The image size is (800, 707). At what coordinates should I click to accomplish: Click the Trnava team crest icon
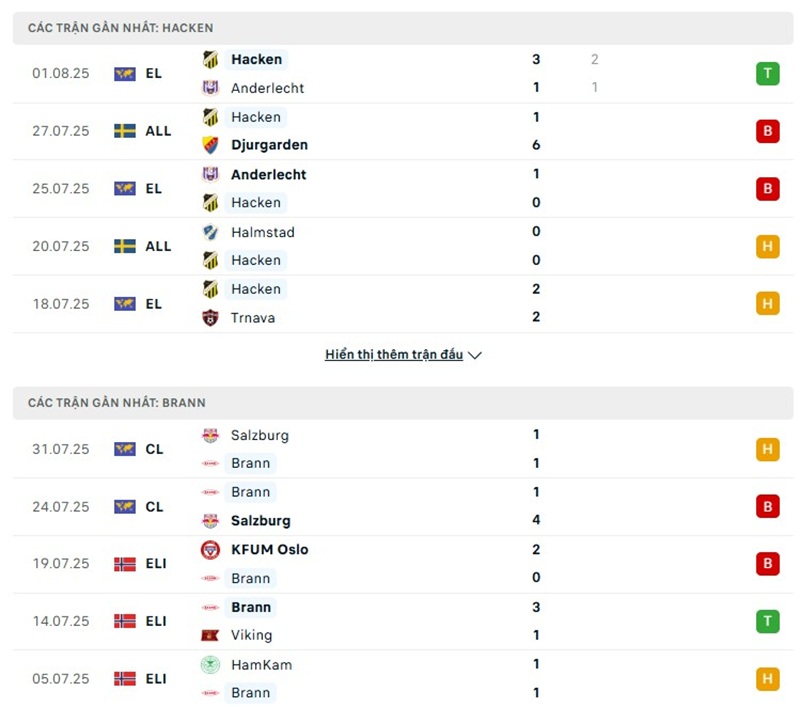click(210, 318)
